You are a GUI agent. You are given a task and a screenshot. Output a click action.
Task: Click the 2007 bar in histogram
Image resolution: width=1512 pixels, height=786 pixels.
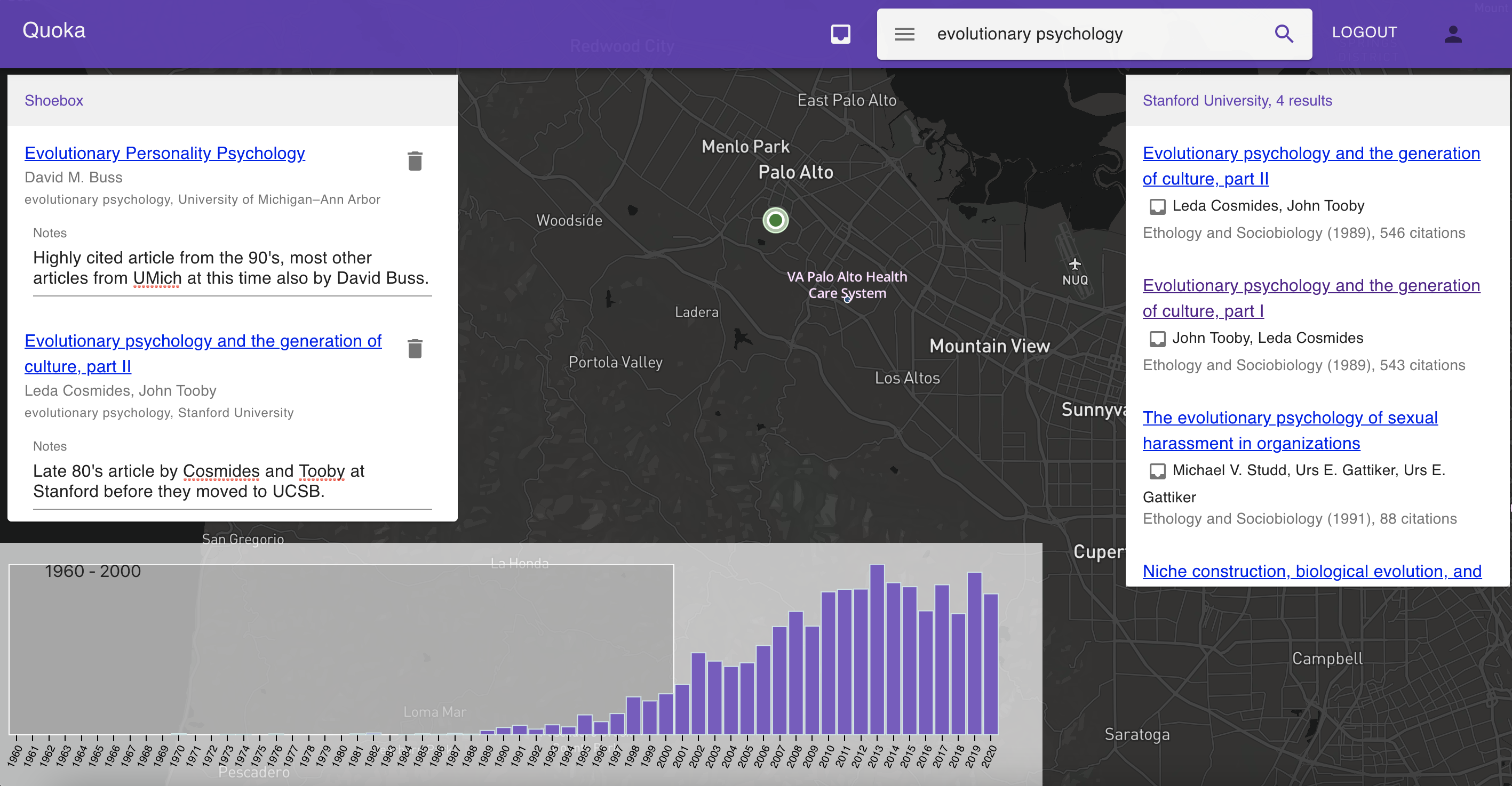click(779, 680)
